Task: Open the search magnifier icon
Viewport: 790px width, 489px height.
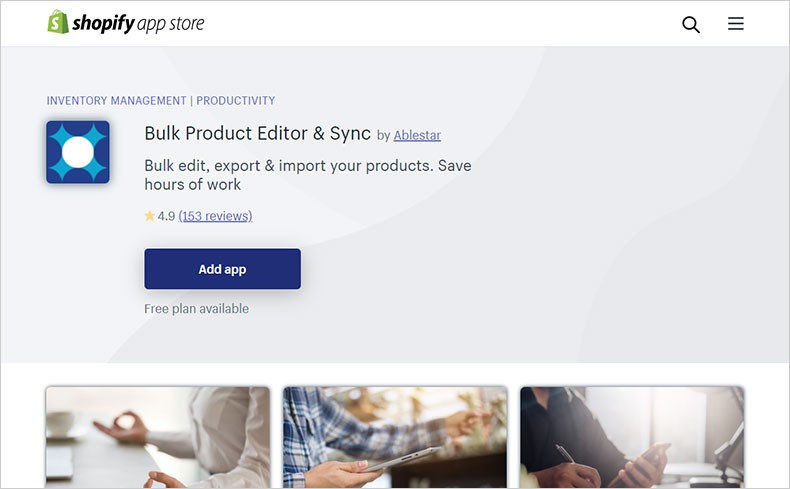Action: coord(691,24)
